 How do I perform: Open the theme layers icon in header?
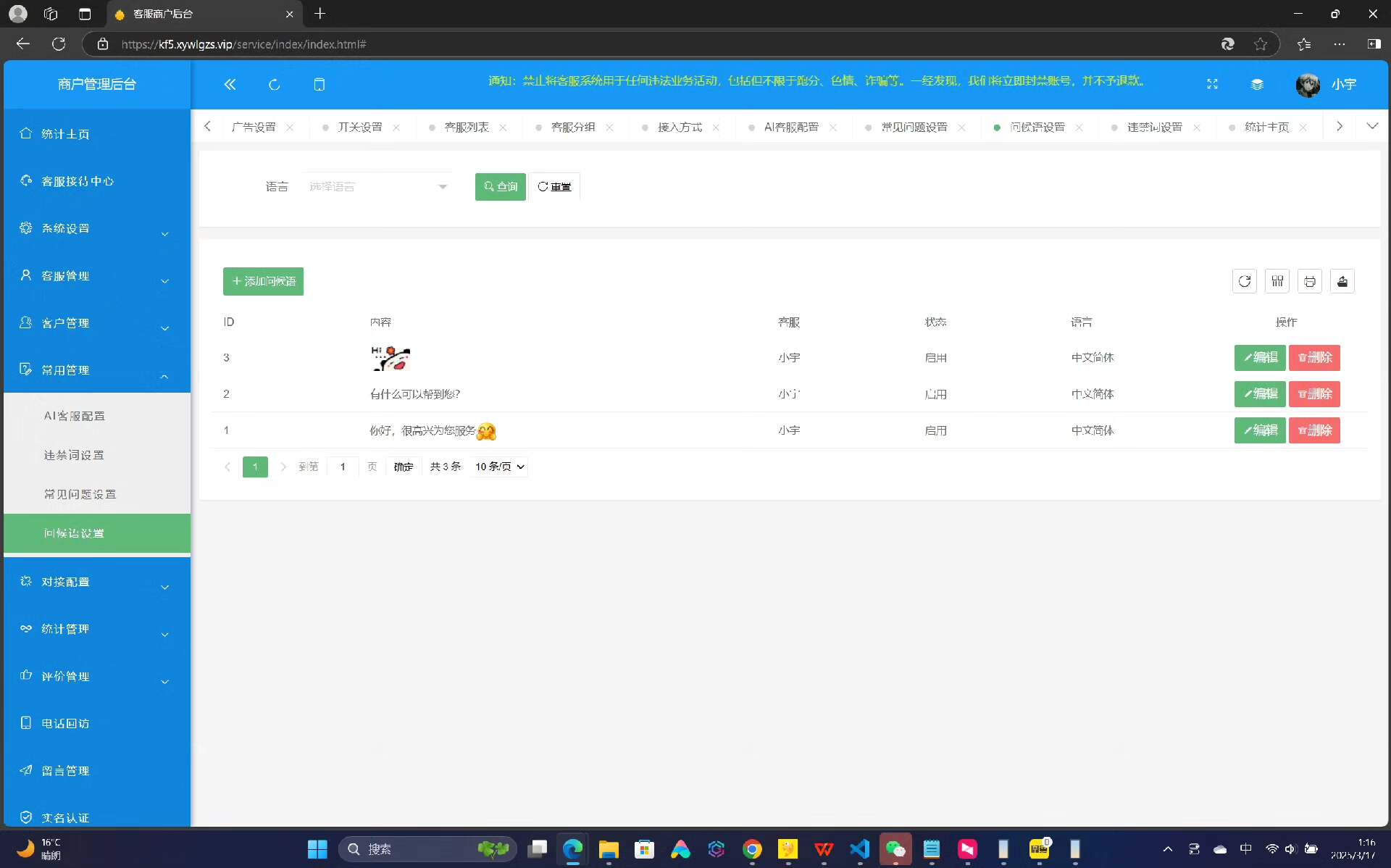pyautogui.click(x=1257, y=84)
